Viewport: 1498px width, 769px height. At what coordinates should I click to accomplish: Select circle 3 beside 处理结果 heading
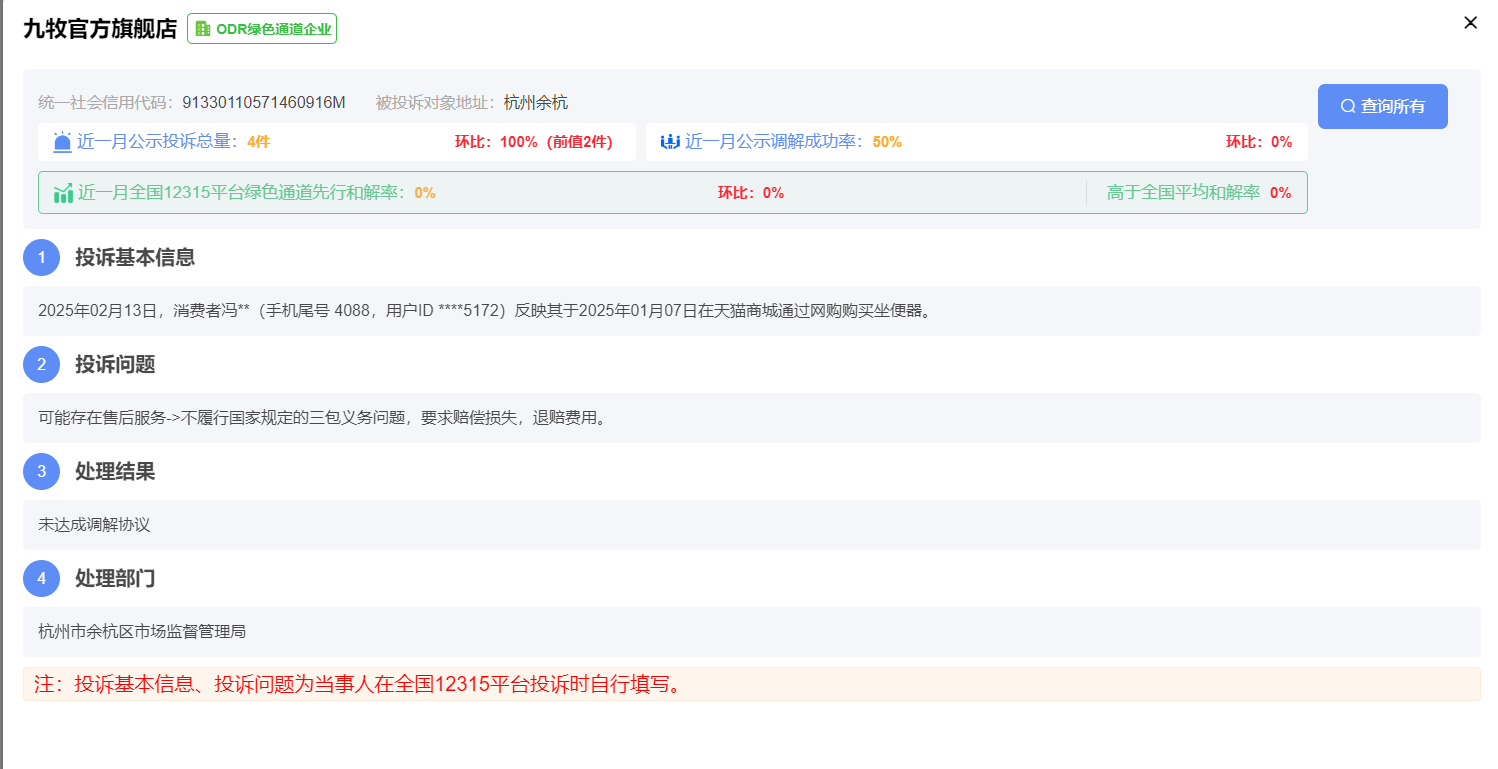click(41, 471)
